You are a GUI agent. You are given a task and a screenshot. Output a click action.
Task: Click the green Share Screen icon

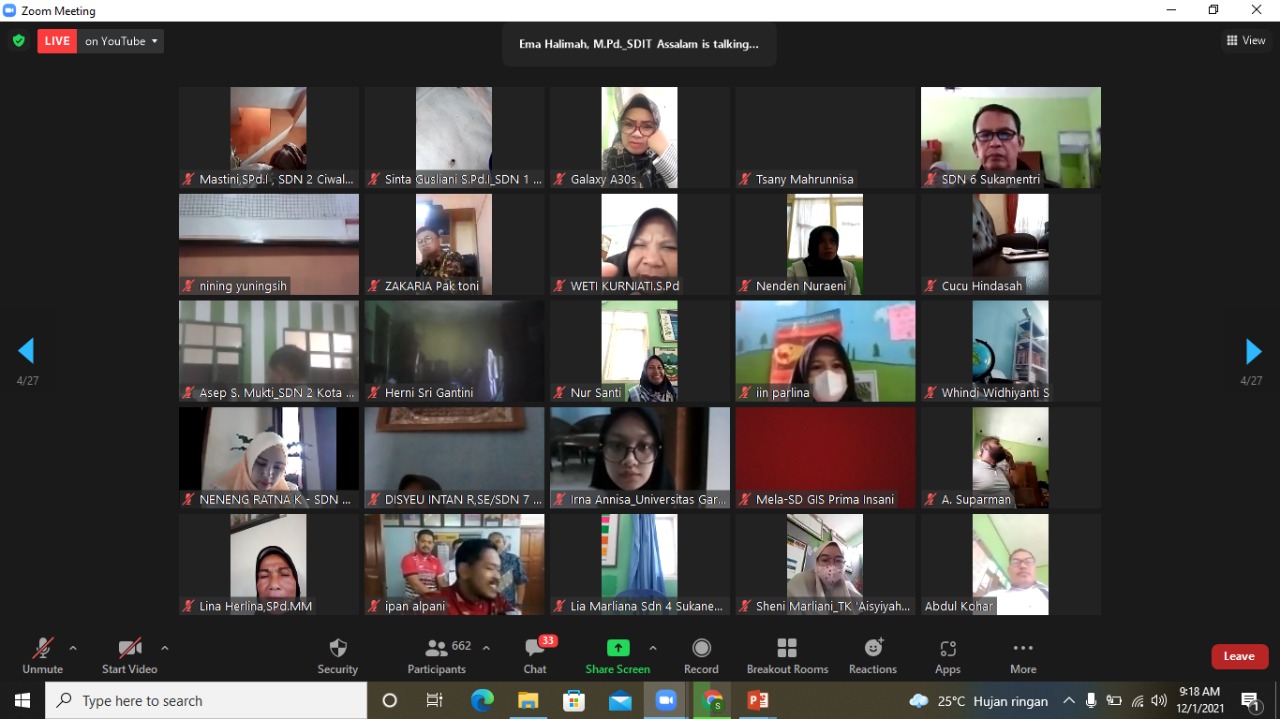pos(618,648)
